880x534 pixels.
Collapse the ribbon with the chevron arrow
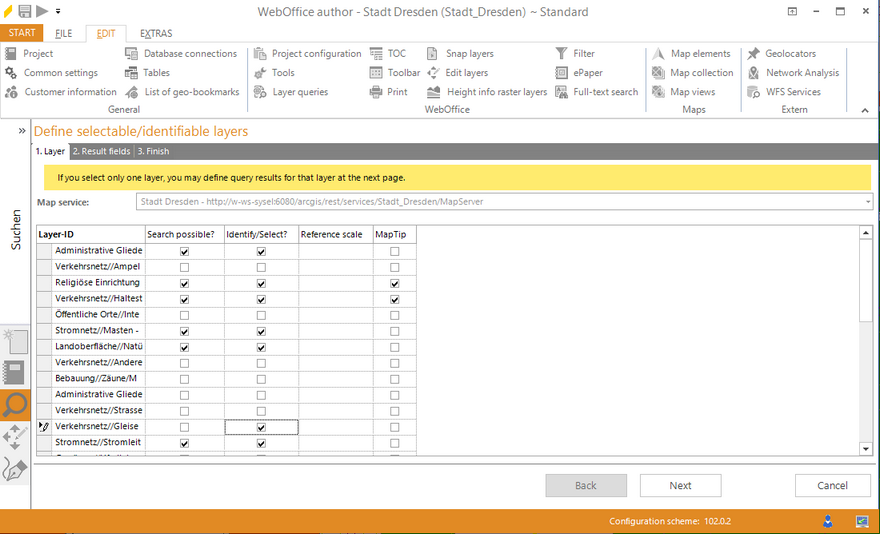pos(865,111)
